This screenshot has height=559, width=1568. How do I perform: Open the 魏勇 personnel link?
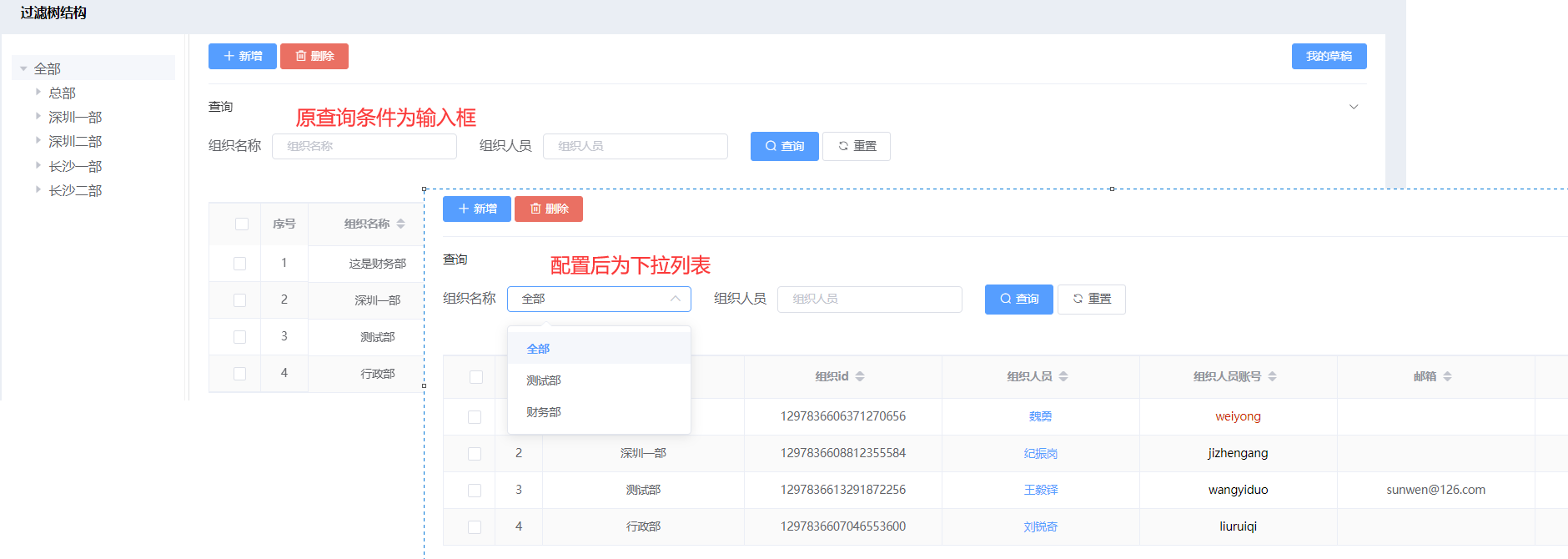point(1040,416)
